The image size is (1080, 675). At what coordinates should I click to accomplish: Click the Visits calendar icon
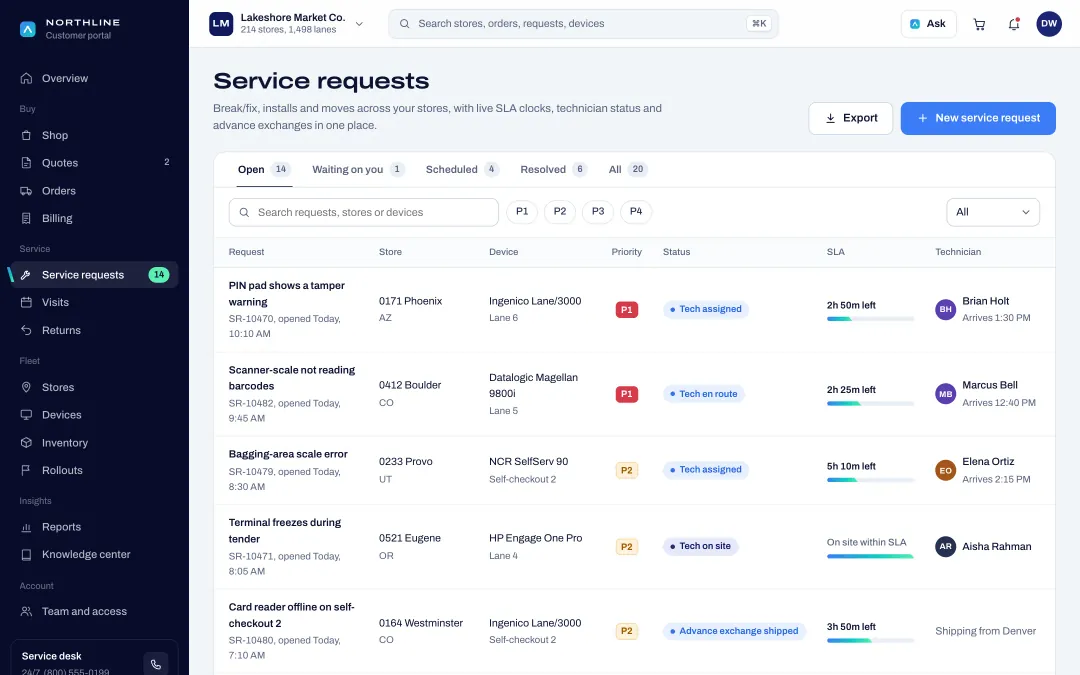[26, 302]
